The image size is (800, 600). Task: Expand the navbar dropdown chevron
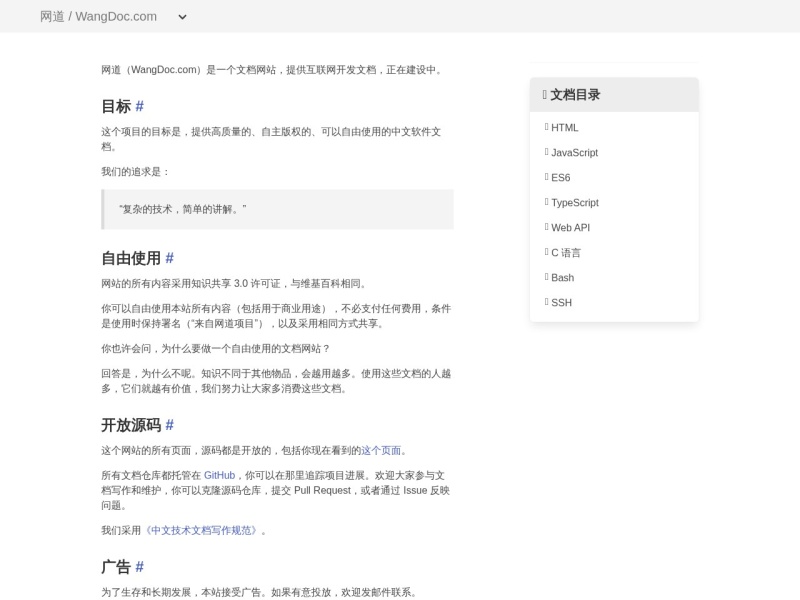[182, 17]
